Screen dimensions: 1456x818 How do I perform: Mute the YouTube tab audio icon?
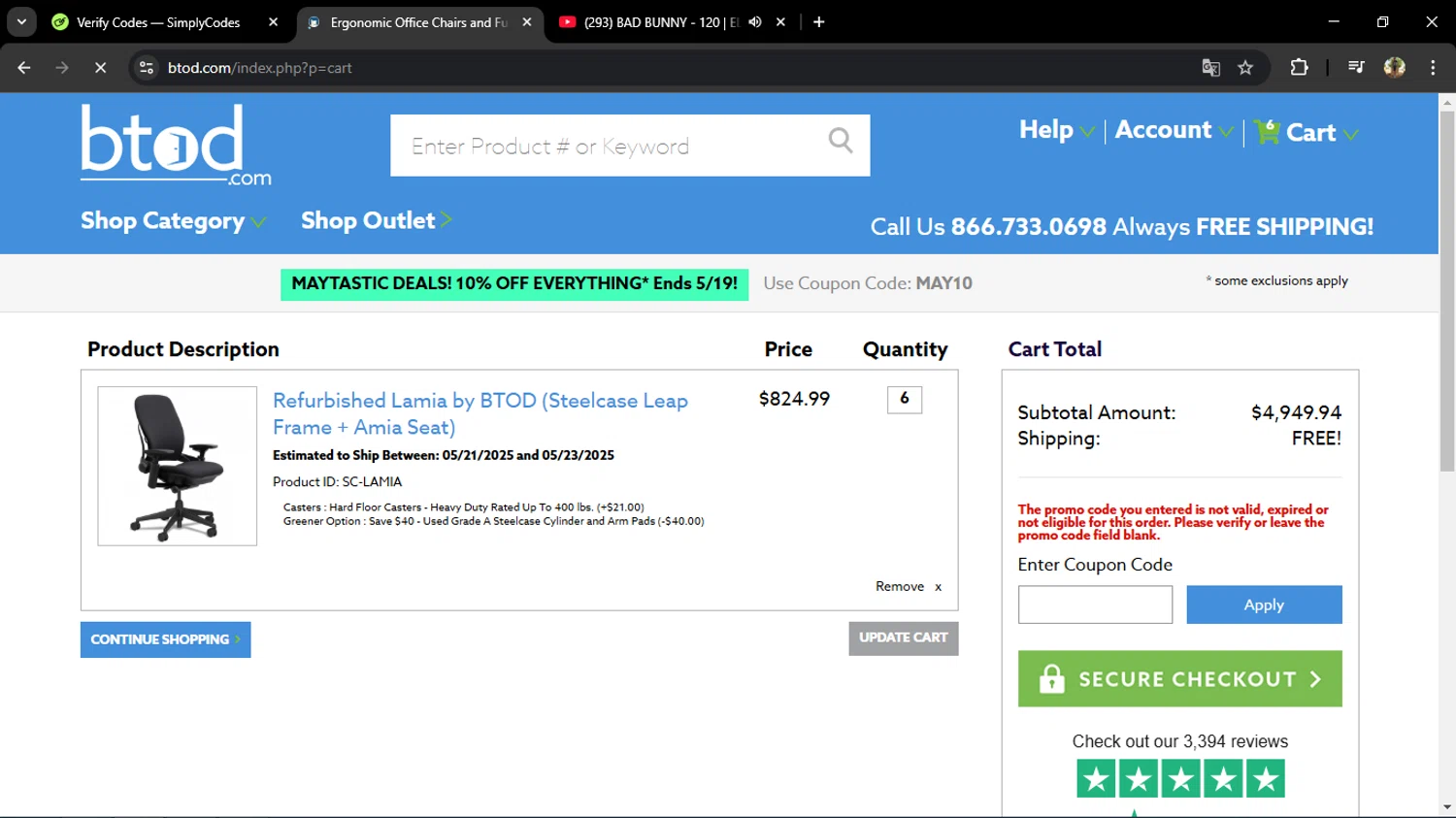[x=755, y=22]
